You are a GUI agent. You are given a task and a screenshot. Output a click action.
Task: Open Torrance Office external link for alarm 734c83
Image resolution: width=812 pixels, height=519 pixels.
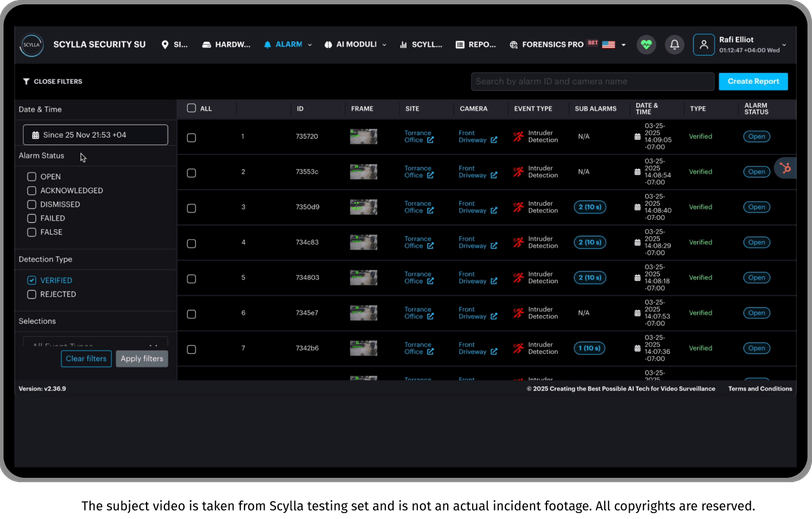click(x=430, y=246)
